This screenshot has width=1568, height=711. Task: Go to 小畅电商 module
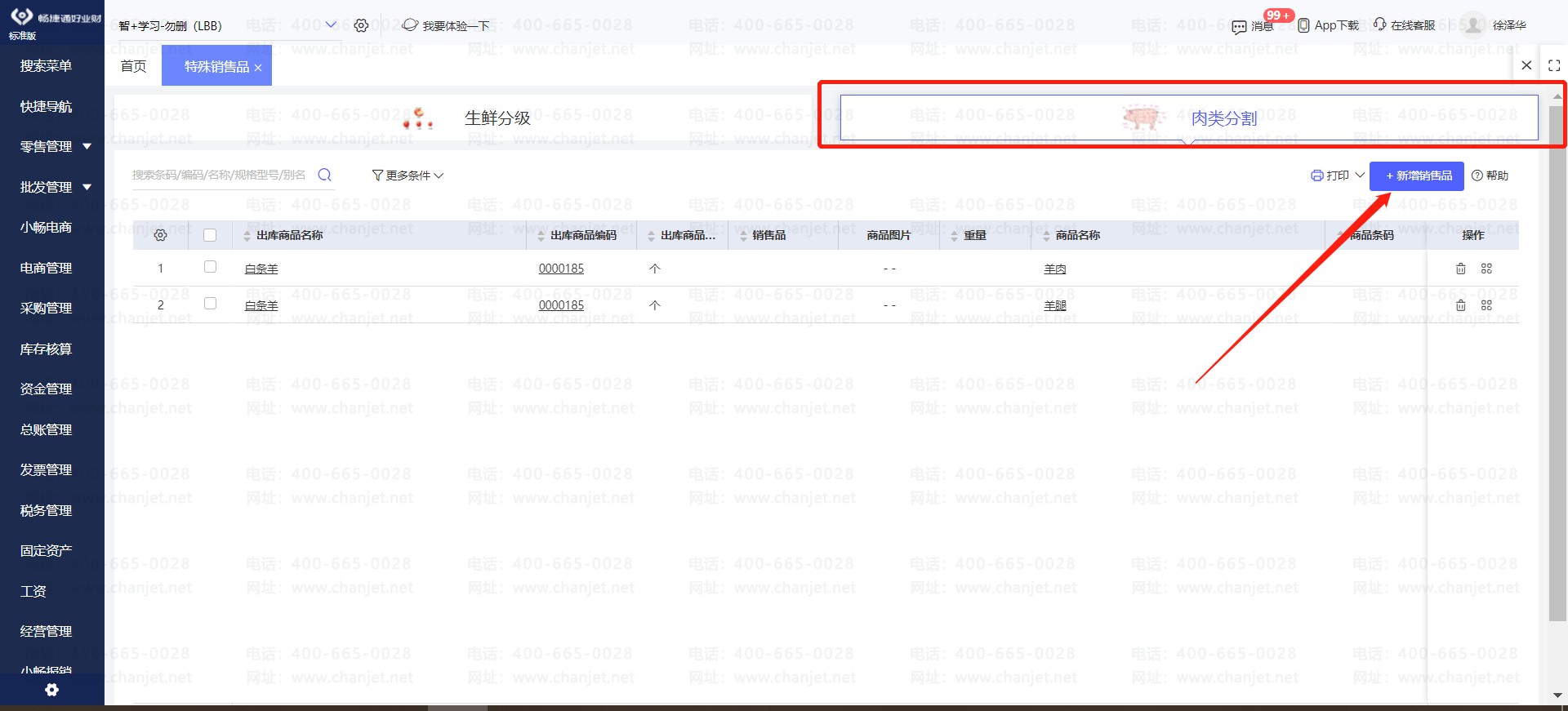47,228
